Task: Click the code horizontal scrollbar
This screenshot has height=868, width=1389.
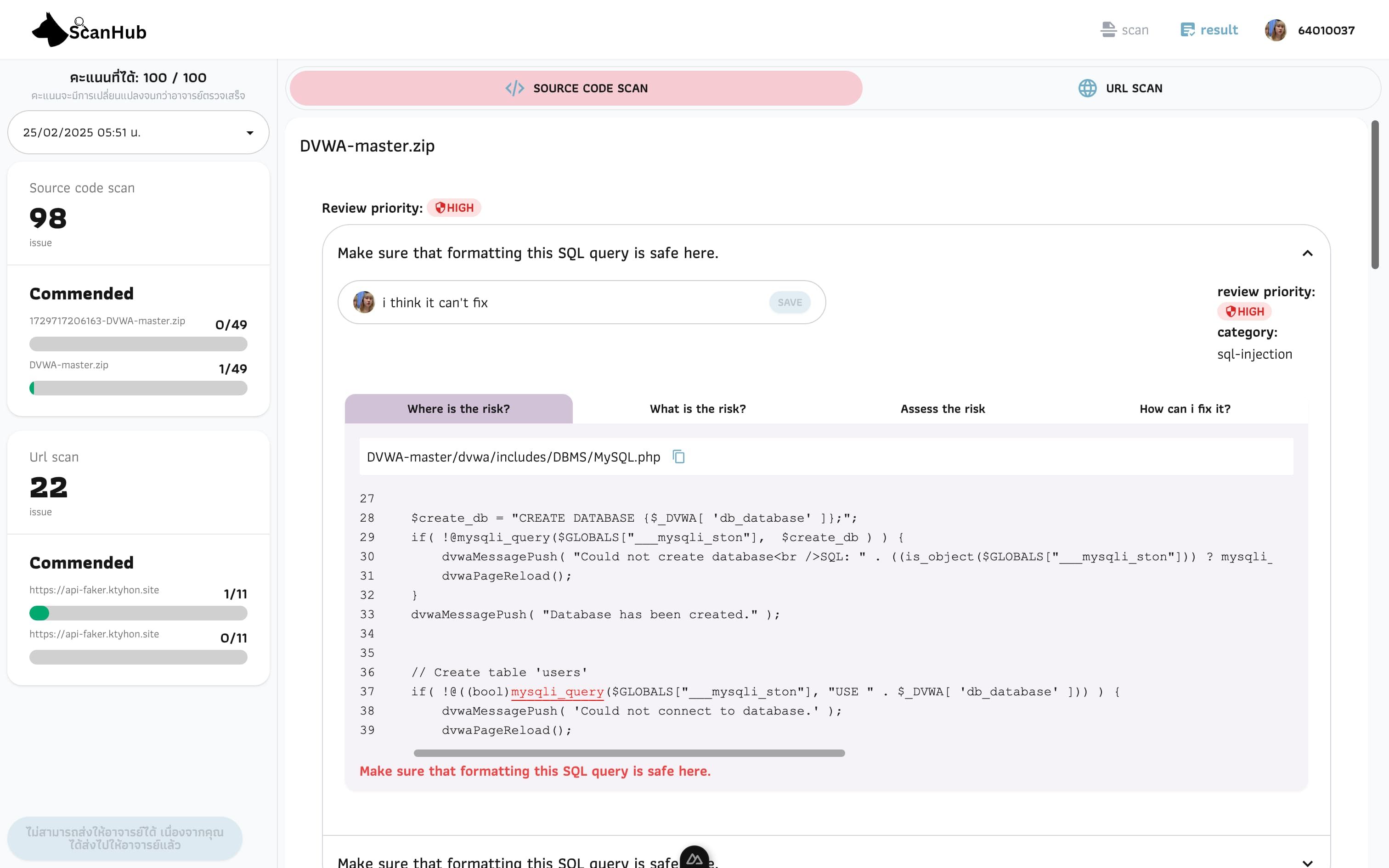Action: (629, 753)
